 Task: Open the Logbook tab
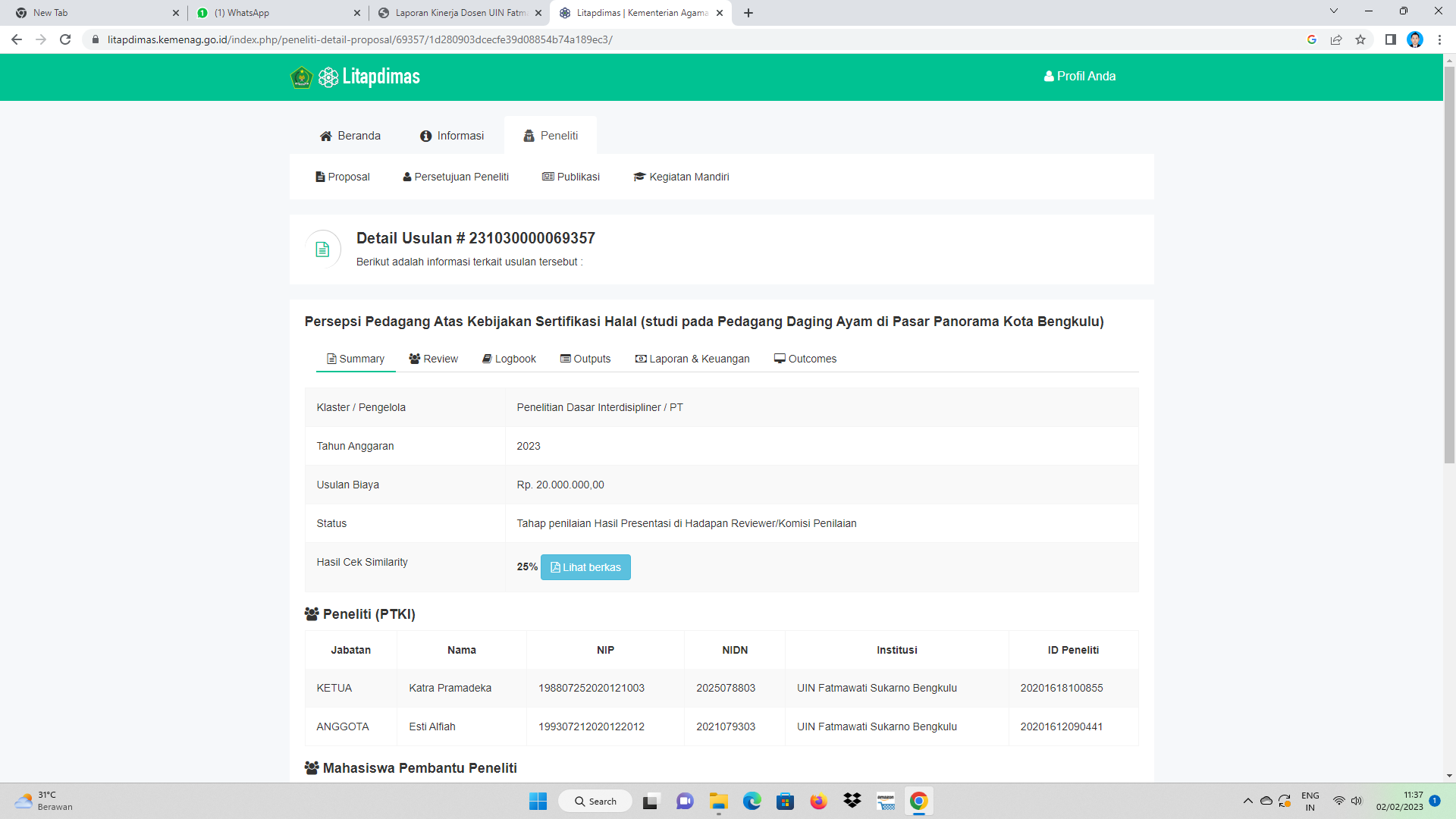point(509,359)
